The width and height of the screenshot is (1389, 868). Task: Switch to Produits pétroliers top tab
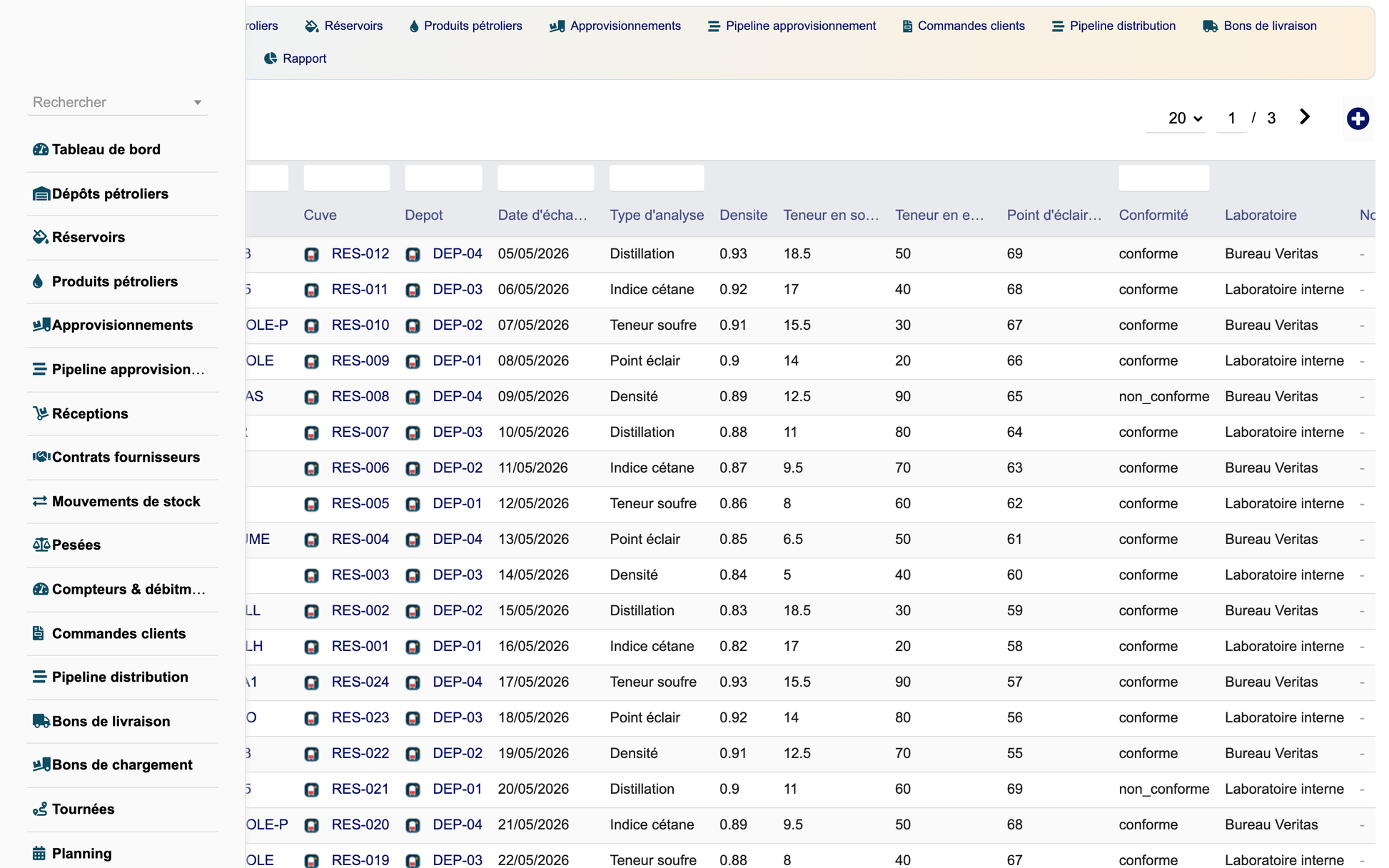pyautogui.click(x=466, y=26)
